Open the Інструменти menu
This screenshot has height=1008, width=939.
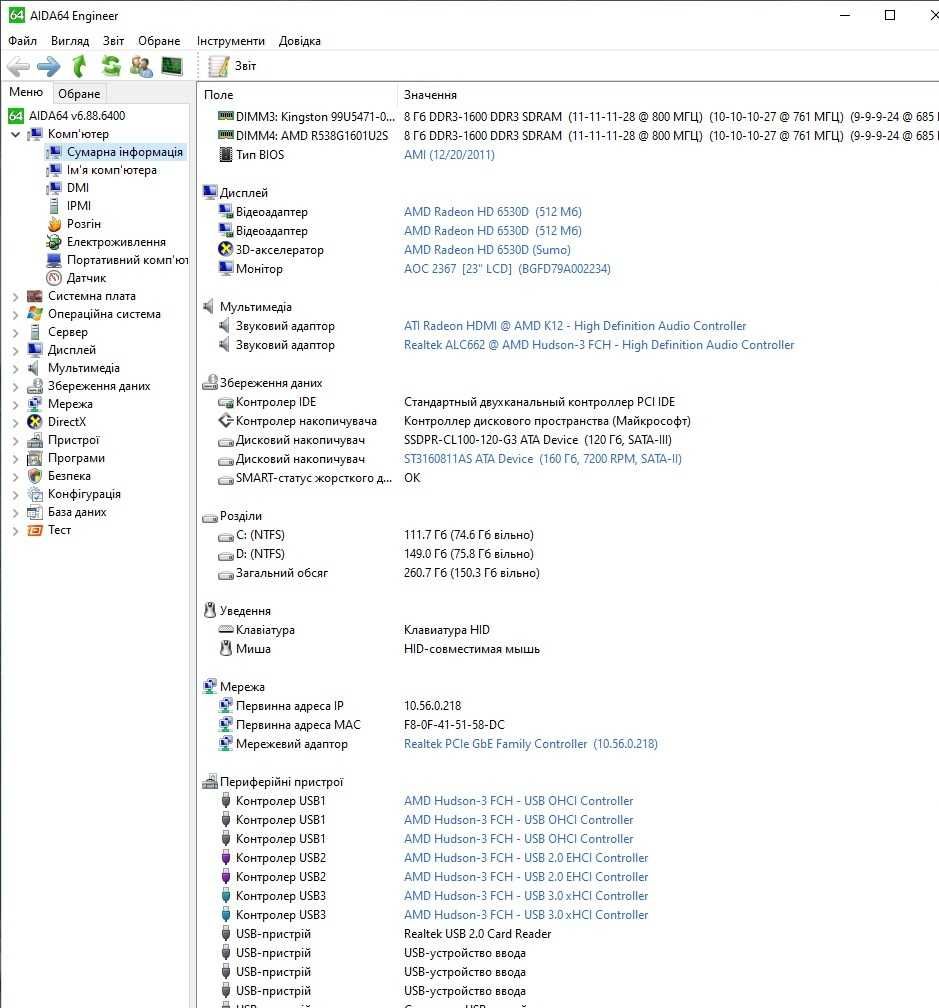click(231, 41)
